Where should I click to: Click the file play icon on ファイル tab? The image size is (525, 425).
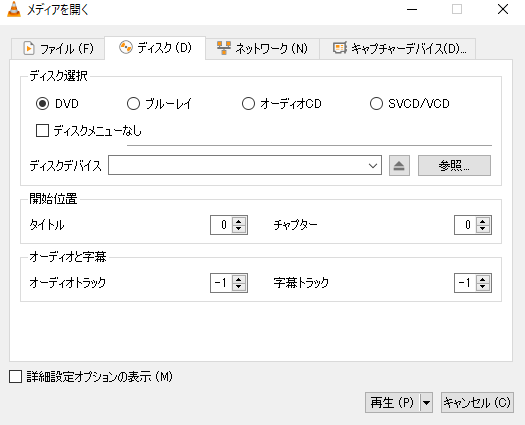click(x=29, y=49)
